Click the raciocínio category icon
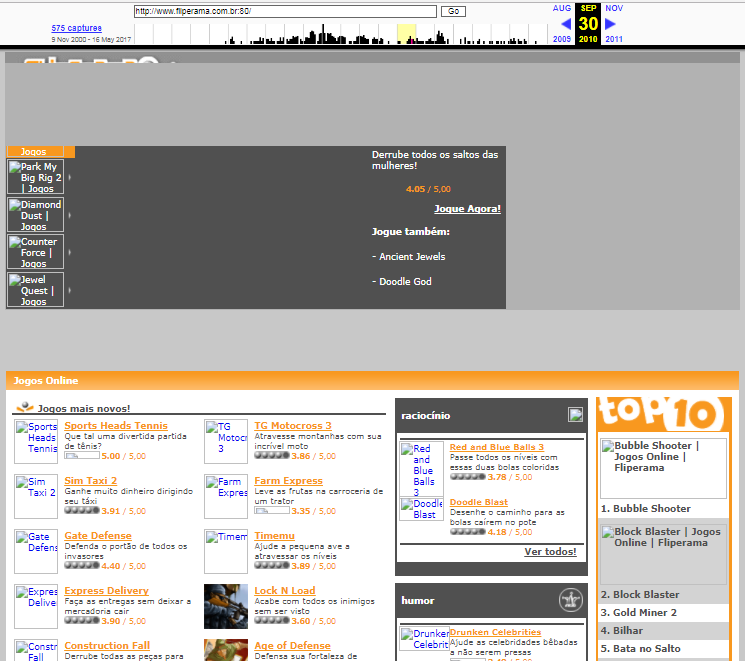Screen dimensions: 745x661 click(575, 415)
